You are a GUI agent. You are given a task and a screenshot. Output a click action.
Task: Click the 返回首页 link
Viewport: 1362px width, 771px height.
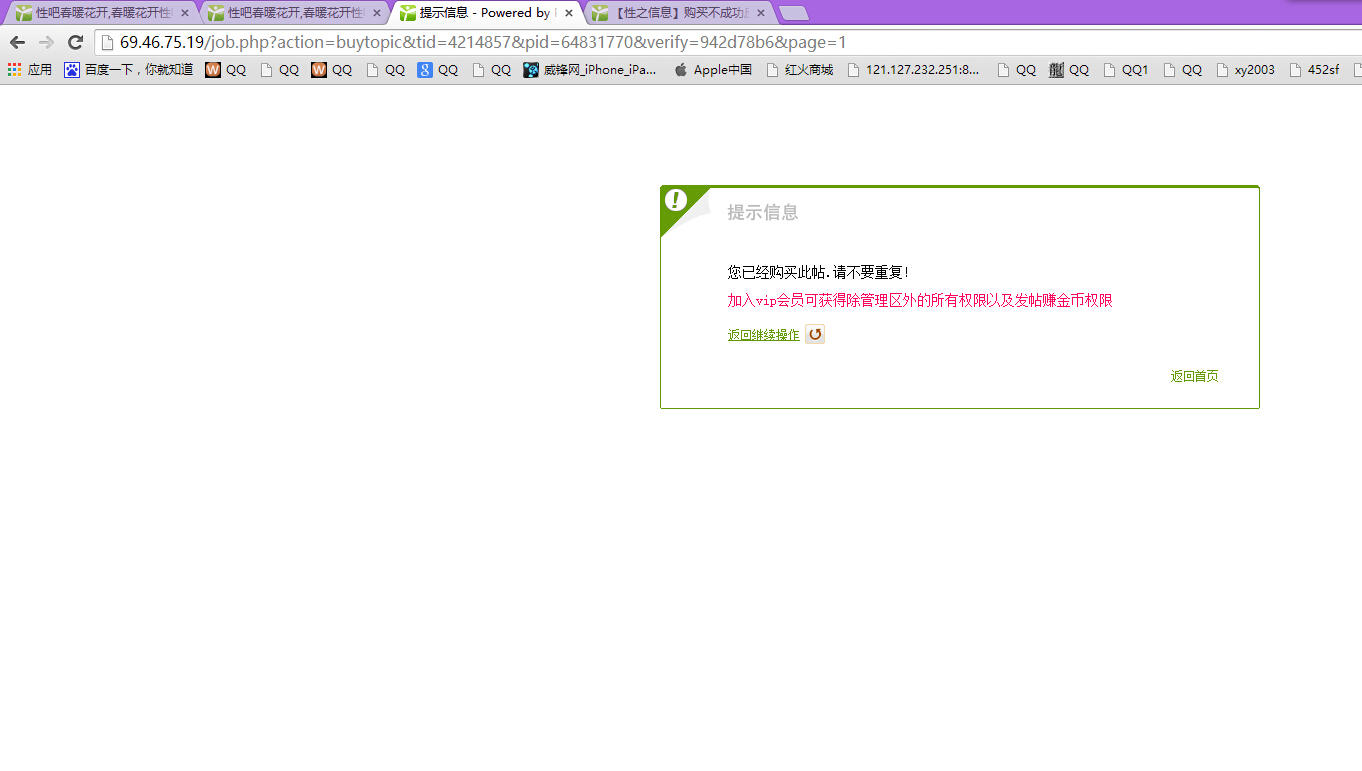(1194, 376)
